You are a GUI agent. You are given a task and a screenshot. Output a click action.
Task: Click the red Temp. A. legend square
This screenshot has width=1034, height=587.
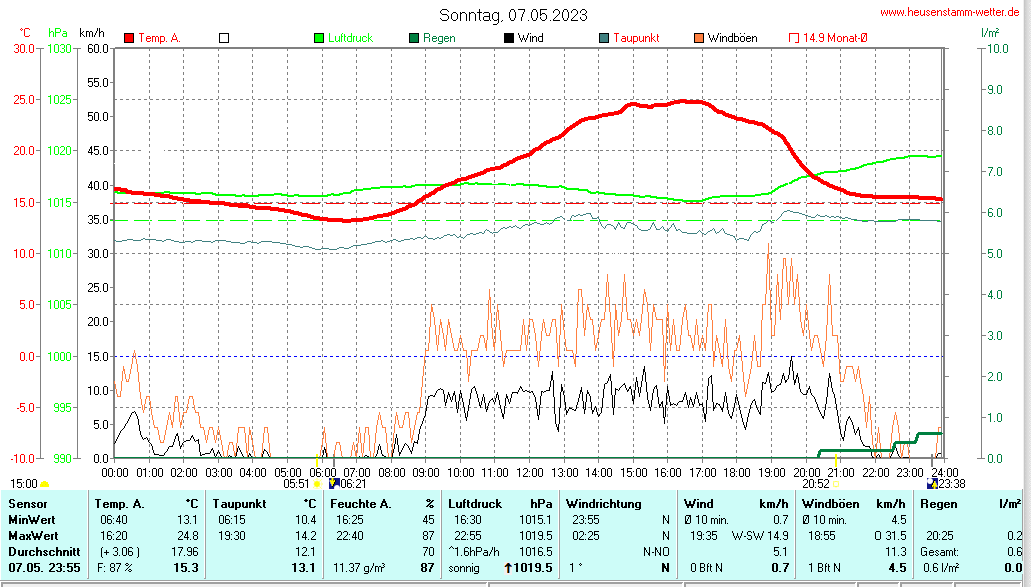click(x=129, y=38)
